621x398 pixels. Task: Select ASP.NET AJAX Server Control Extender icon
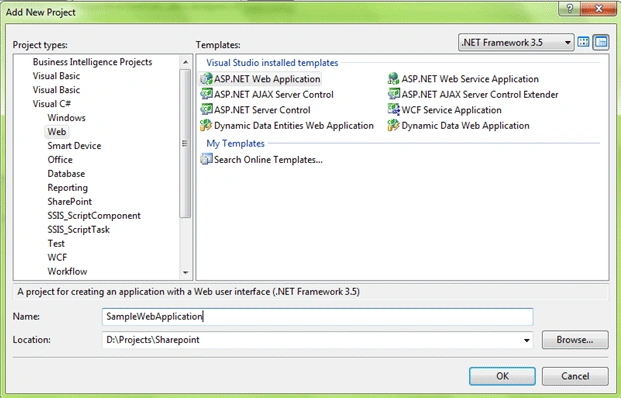pos(393,94)
